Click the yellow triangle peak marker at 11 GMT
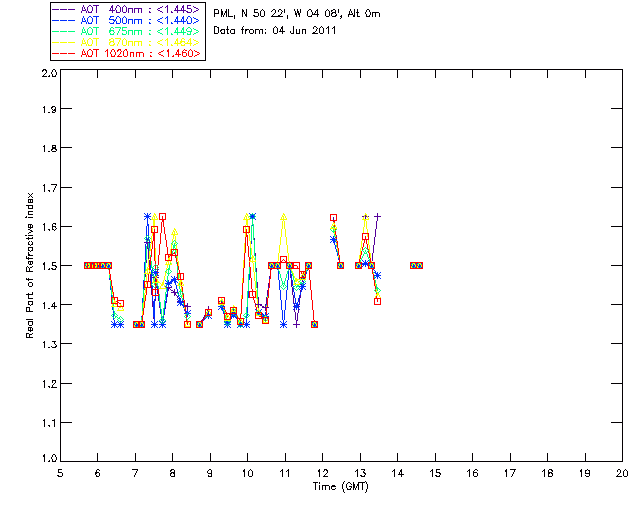The width and height of the screenshot is (640, 512). 284,216
